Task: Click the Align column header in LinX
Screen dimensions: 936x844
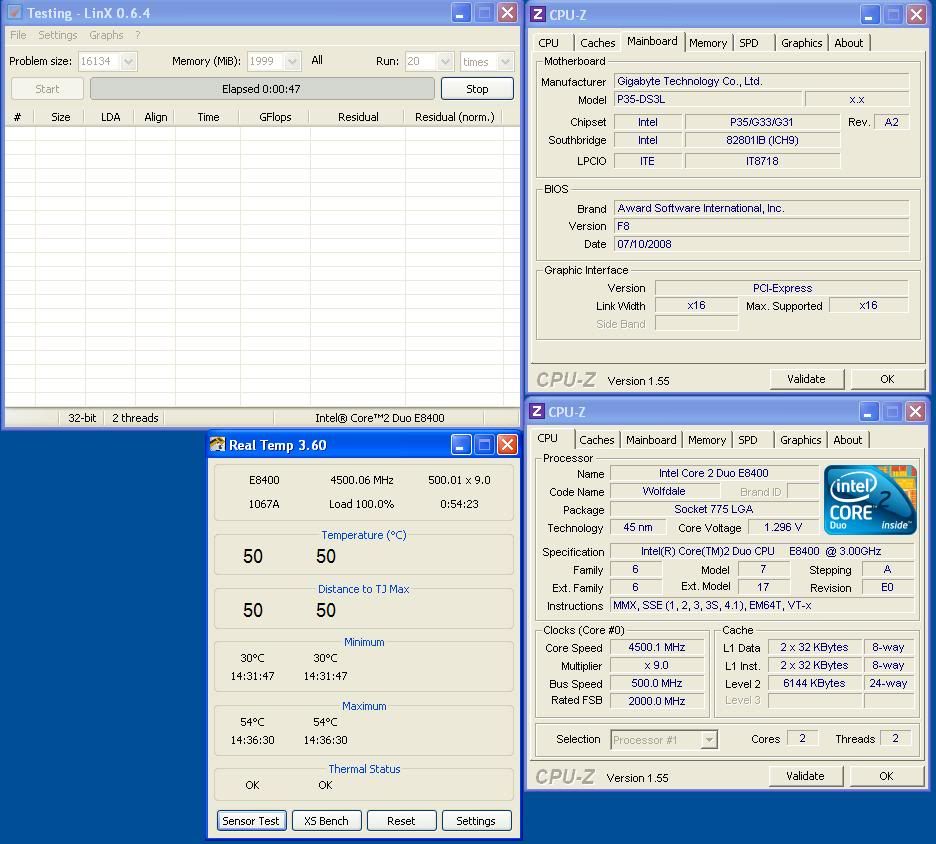Action: pos(155,117)
